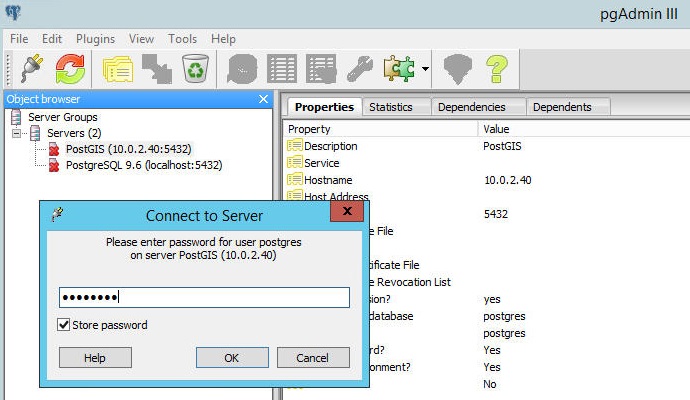Click the Object browser panel title
This screenshot has height=400, width=690.
pyautogui.click(x=43, y=99)
